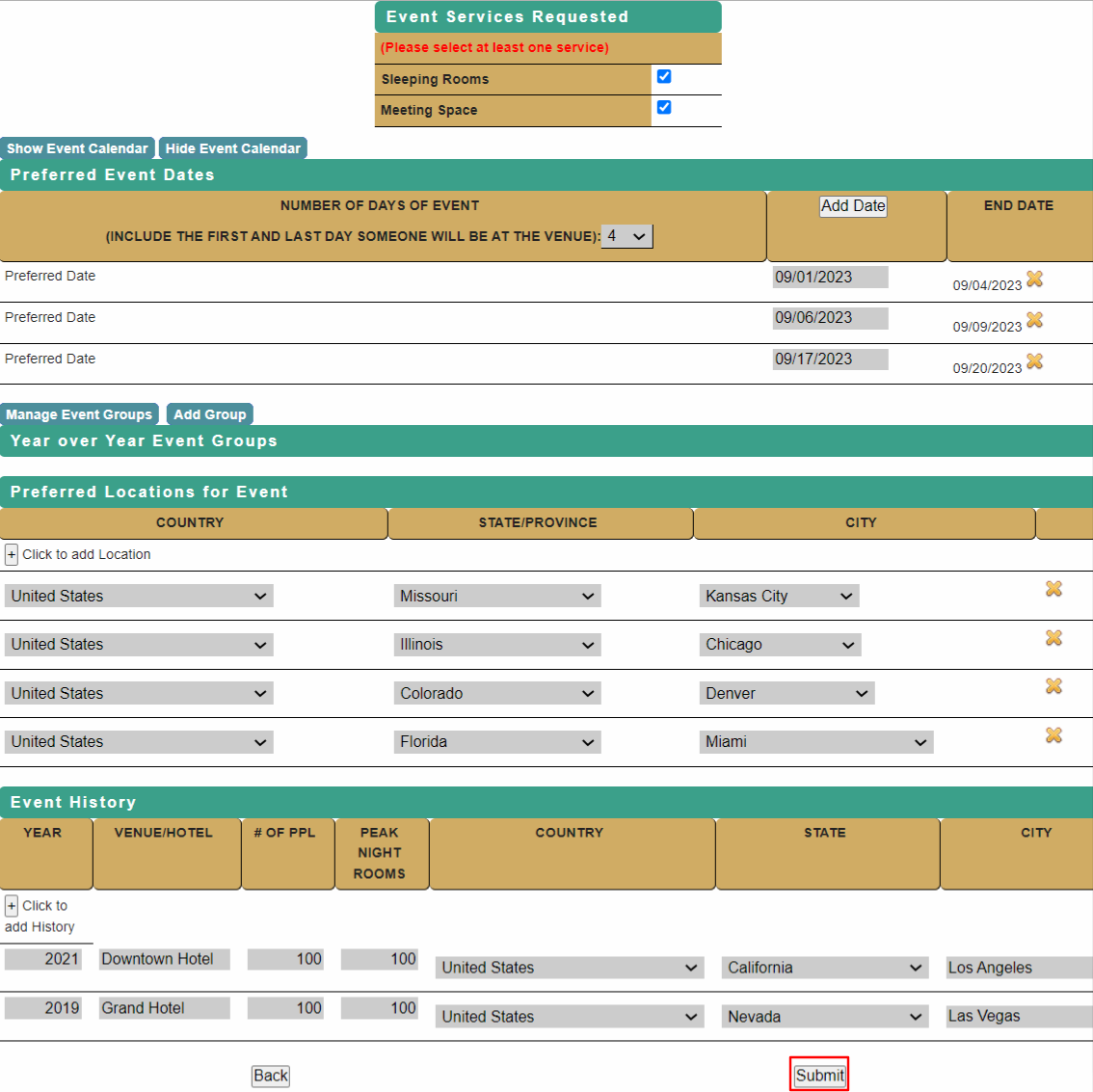Click plus icon to add Location
The height and width of the screenshot is (1092, 1093).
click(12, 555)
